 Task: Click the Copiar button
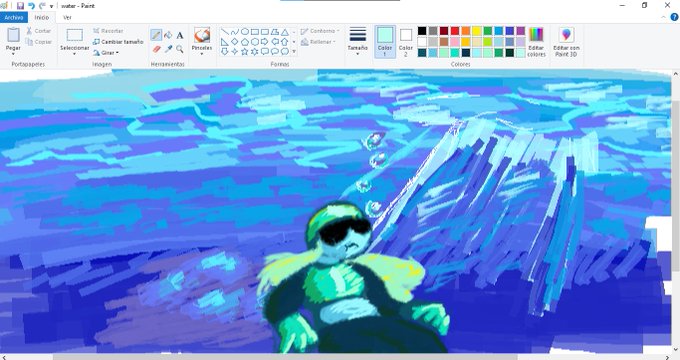[39, 42]
